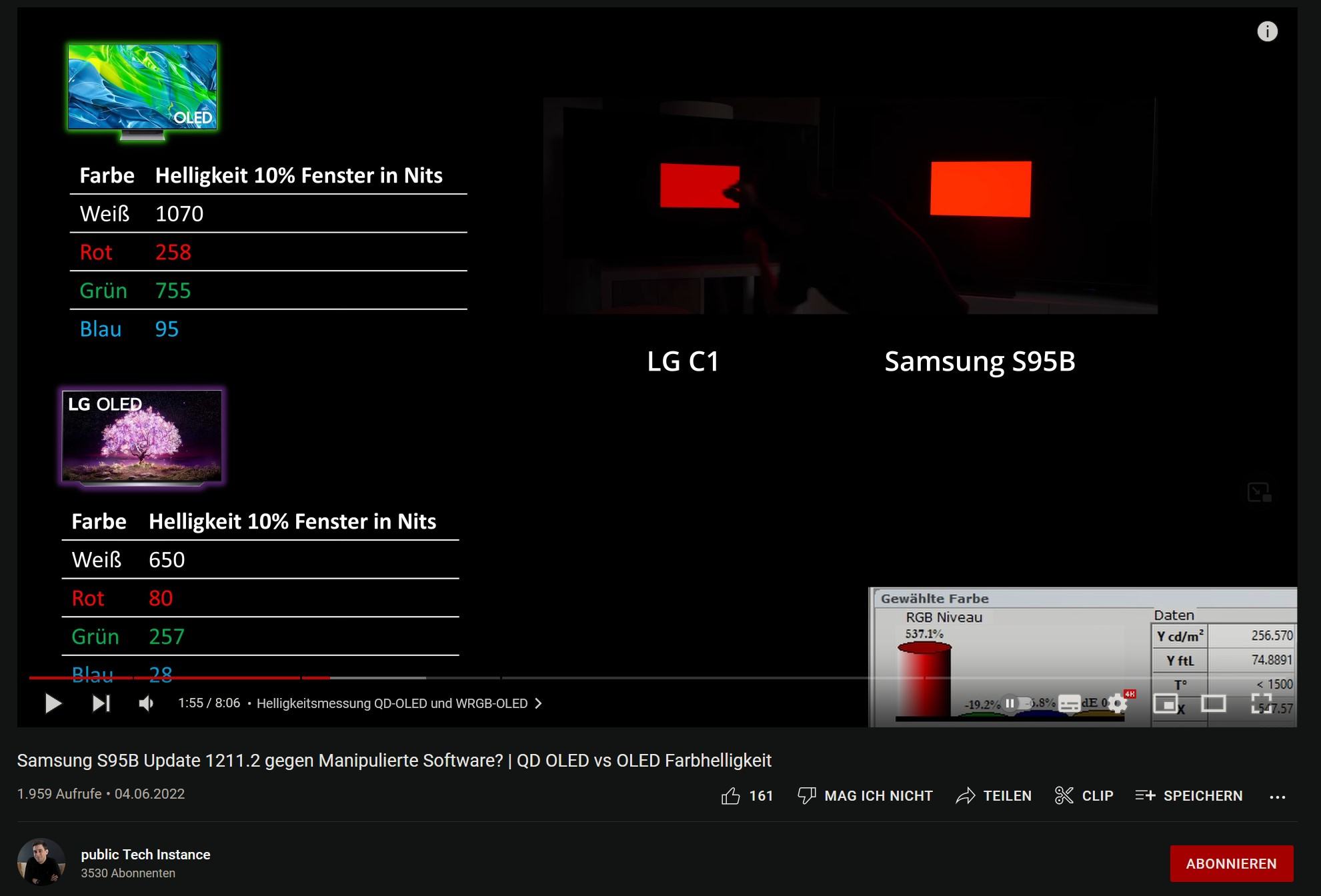Create a CLIP from the video
This screenshot has width=1321, height=896.
[1084, 795]
